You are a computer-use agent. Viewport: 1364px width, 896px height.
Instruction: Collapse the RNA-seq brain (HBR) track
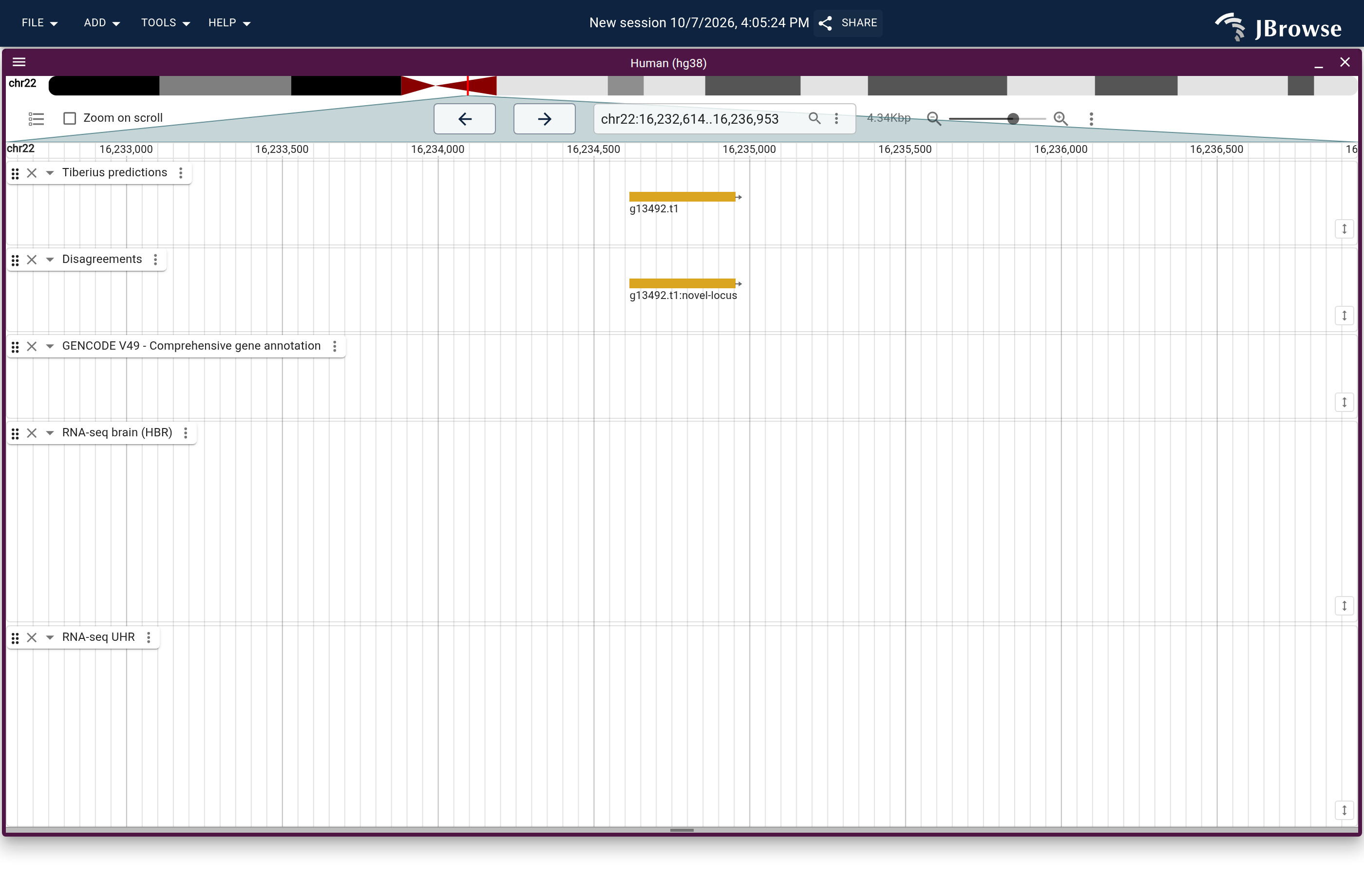50,432
